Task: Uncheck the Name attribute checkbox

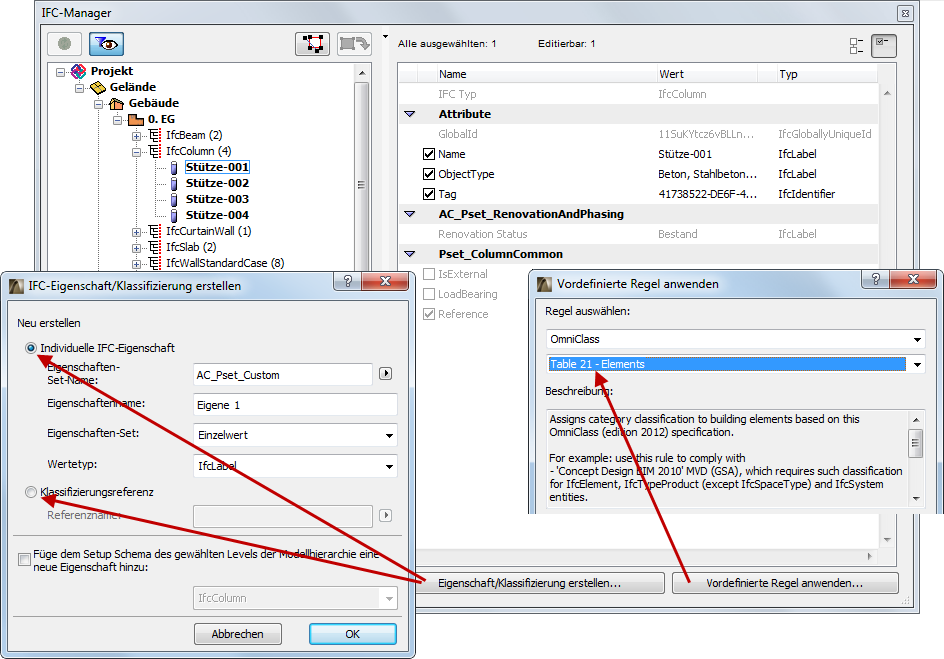Action: (x=429, y=154)
